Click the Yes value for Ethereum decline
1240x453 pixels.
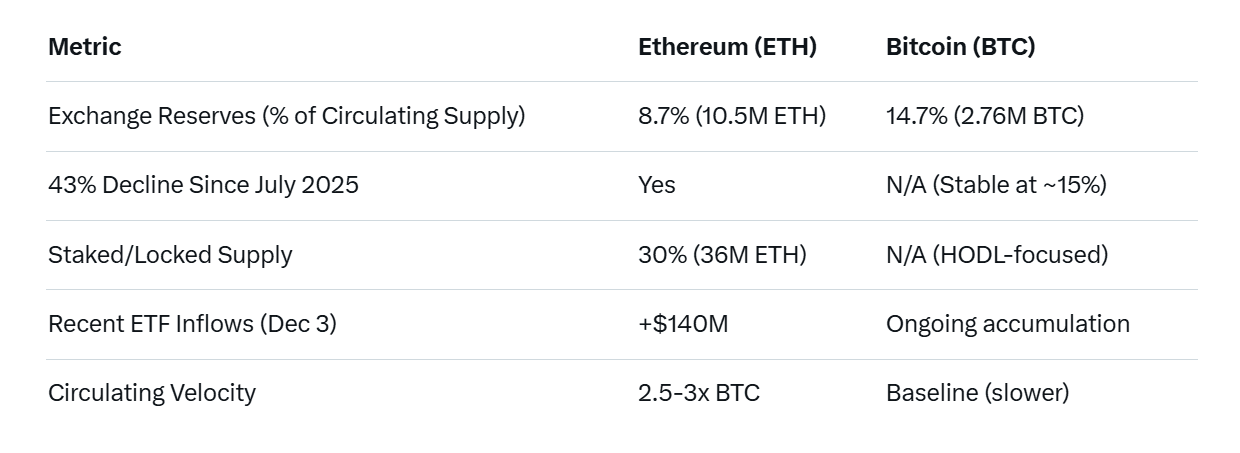point(657,185)
